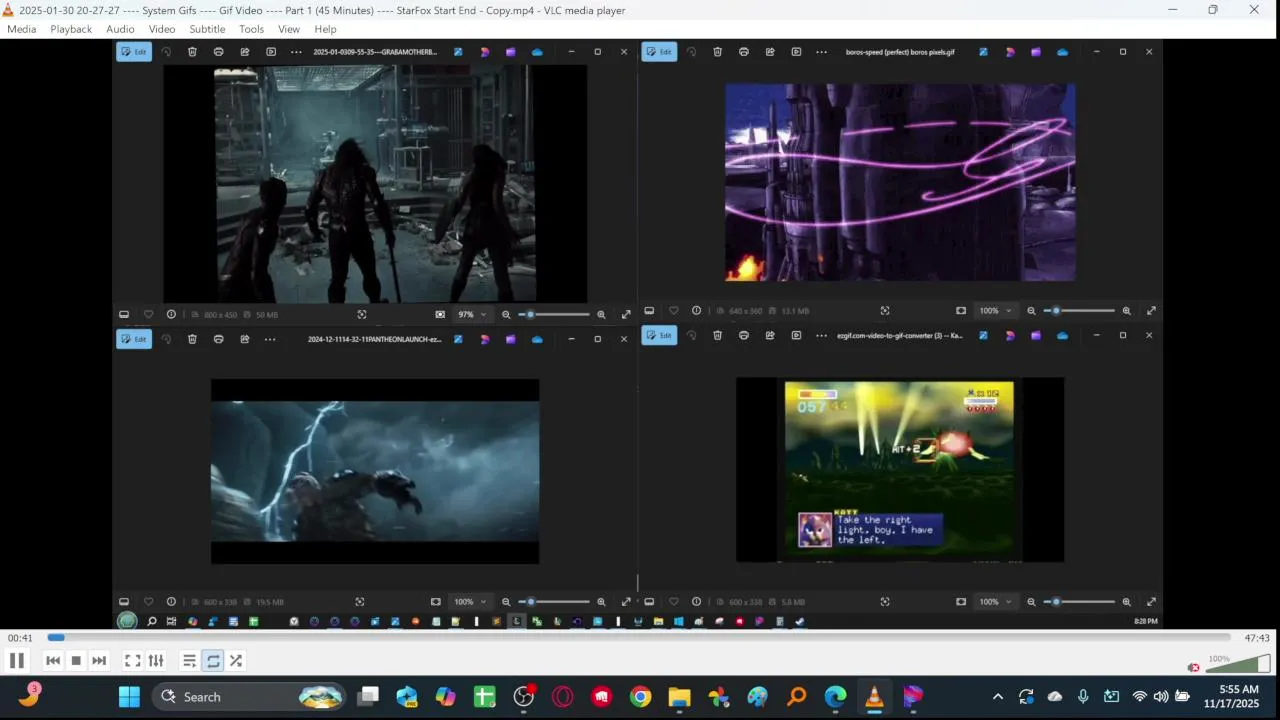The height and width of the screenshot is (720, 1280).
Task: Open the Tools menu
Action: click(251, 29)
